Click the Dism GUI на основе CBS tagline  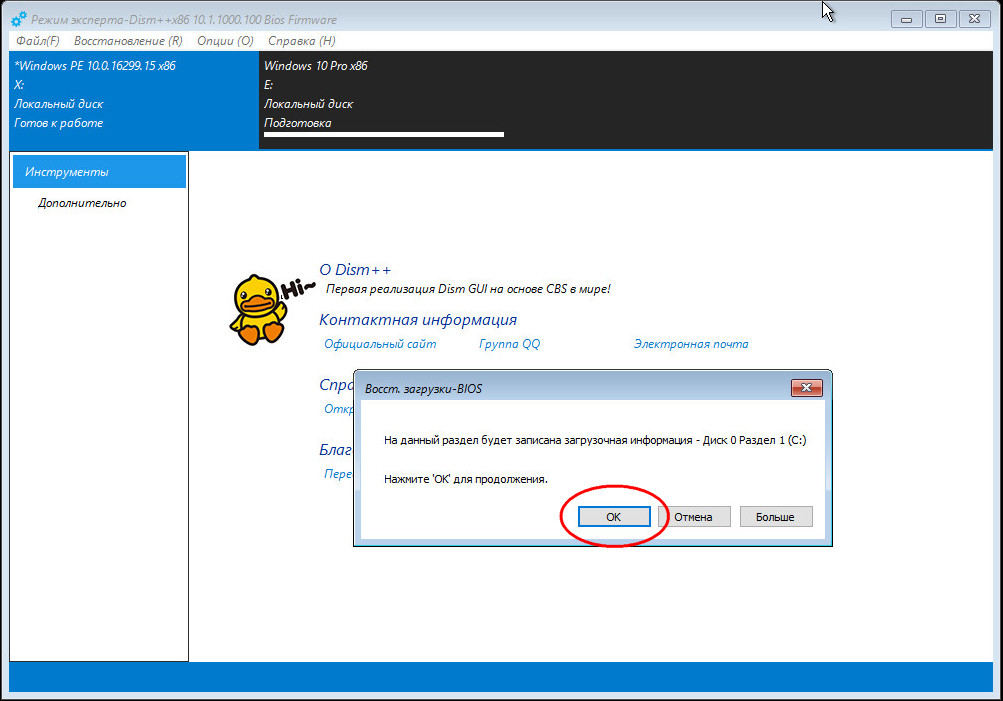pos(468,289)
